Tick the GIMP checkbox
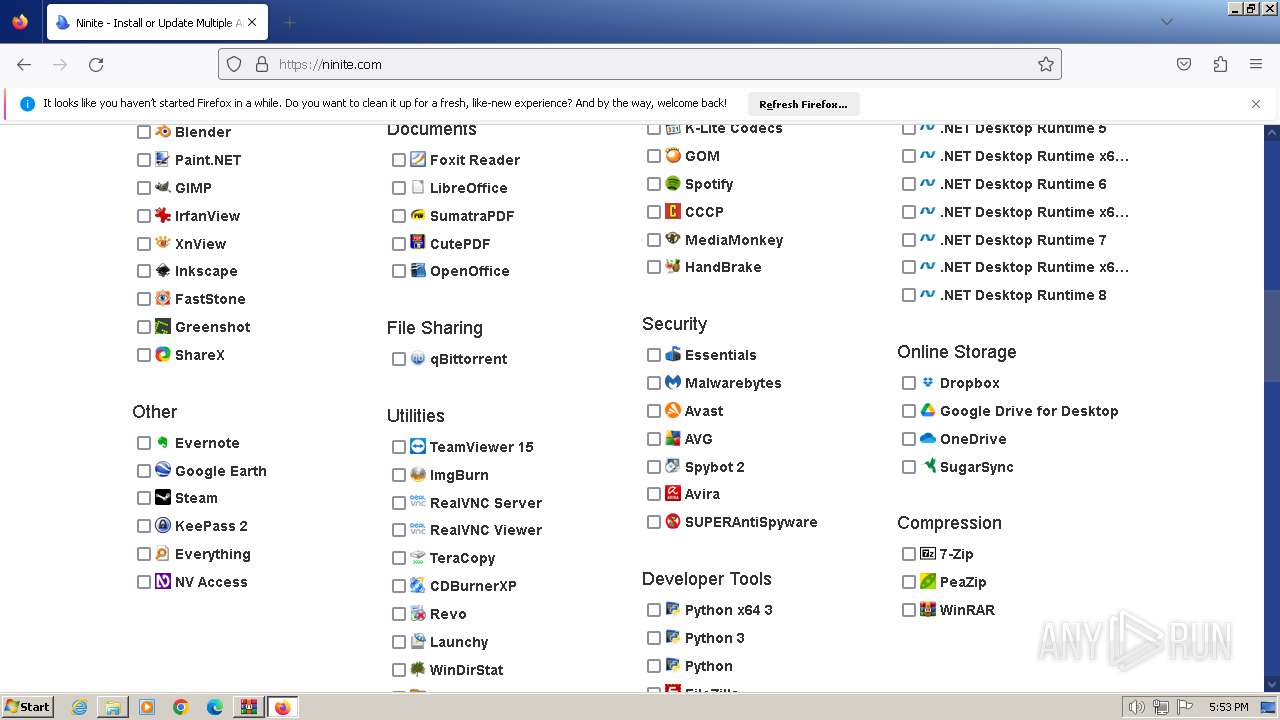Viewport: 1280px width, 720px height. point(144,188)
